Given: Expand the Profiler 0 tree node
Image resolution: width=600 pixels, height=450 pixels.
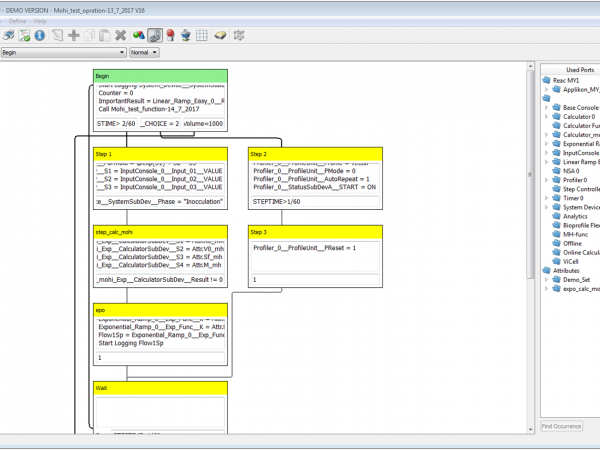Looking at the screenshot, I should 546,180.
